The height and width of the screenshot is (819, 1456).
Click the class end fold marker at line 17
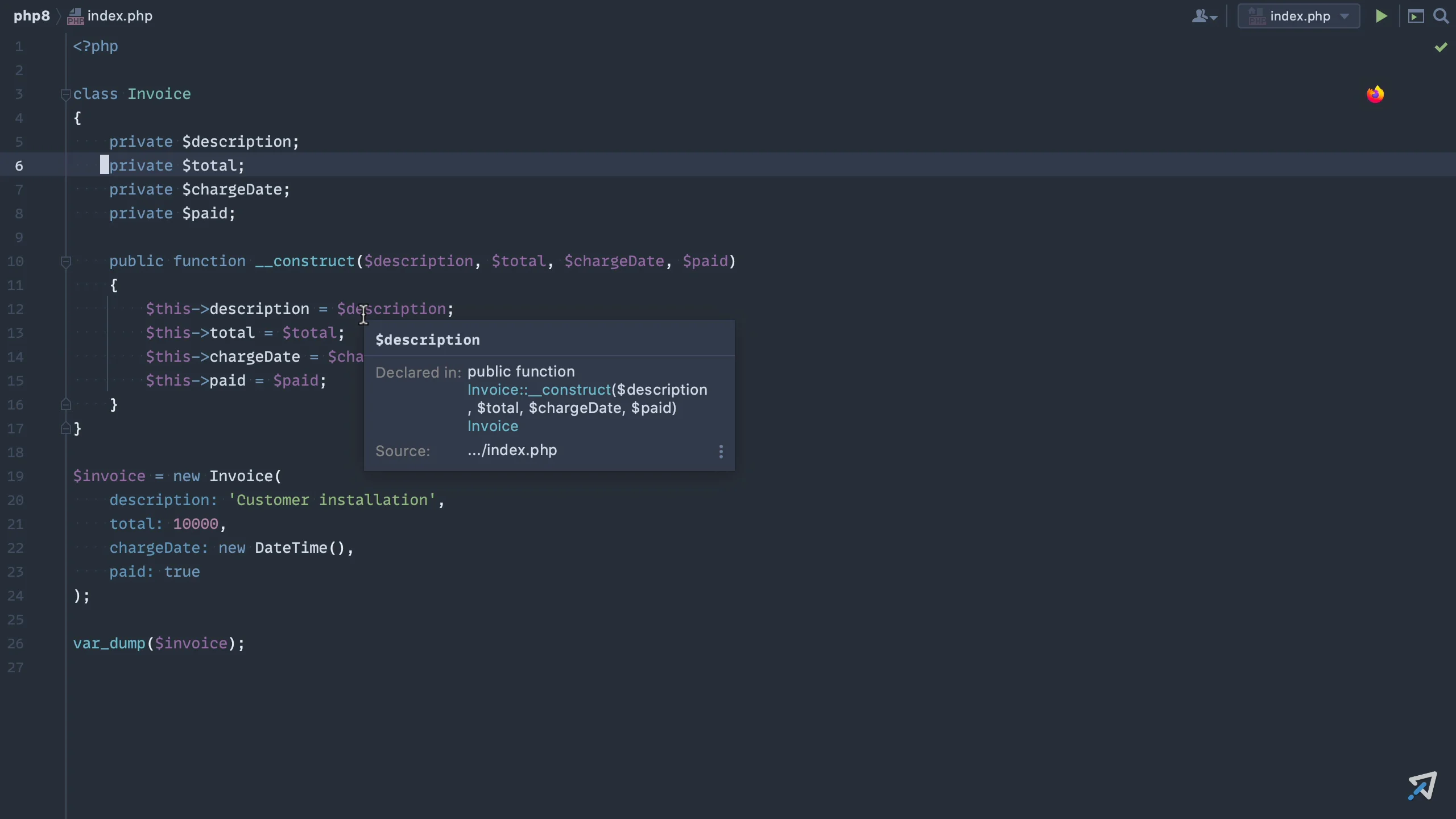point(65,428)
